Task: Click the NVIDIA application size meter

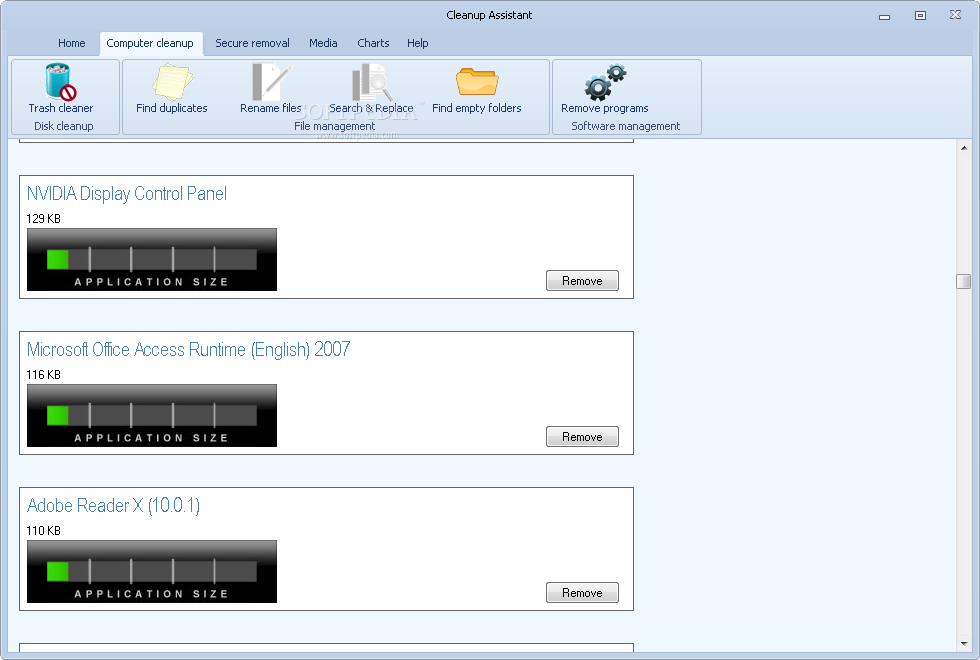Action: click(x=152, y=259)
